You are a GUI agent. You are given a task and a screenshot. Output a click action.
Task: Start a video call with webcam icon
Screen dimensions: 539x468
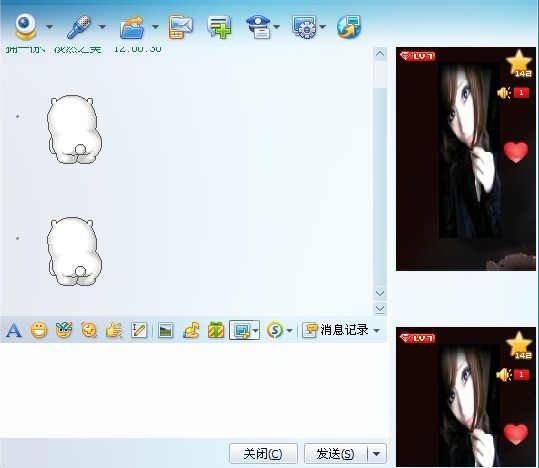tap(25, 26)
